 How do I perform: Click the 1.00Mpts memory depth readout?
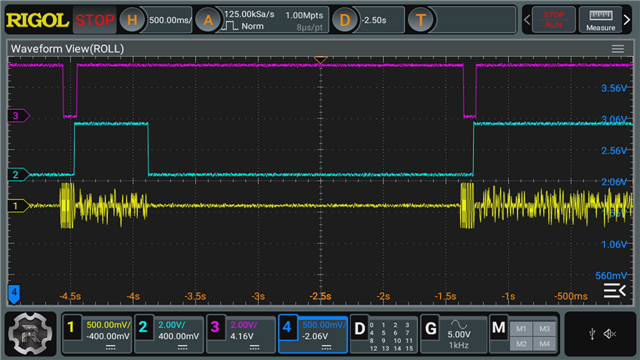click(304, 16)
